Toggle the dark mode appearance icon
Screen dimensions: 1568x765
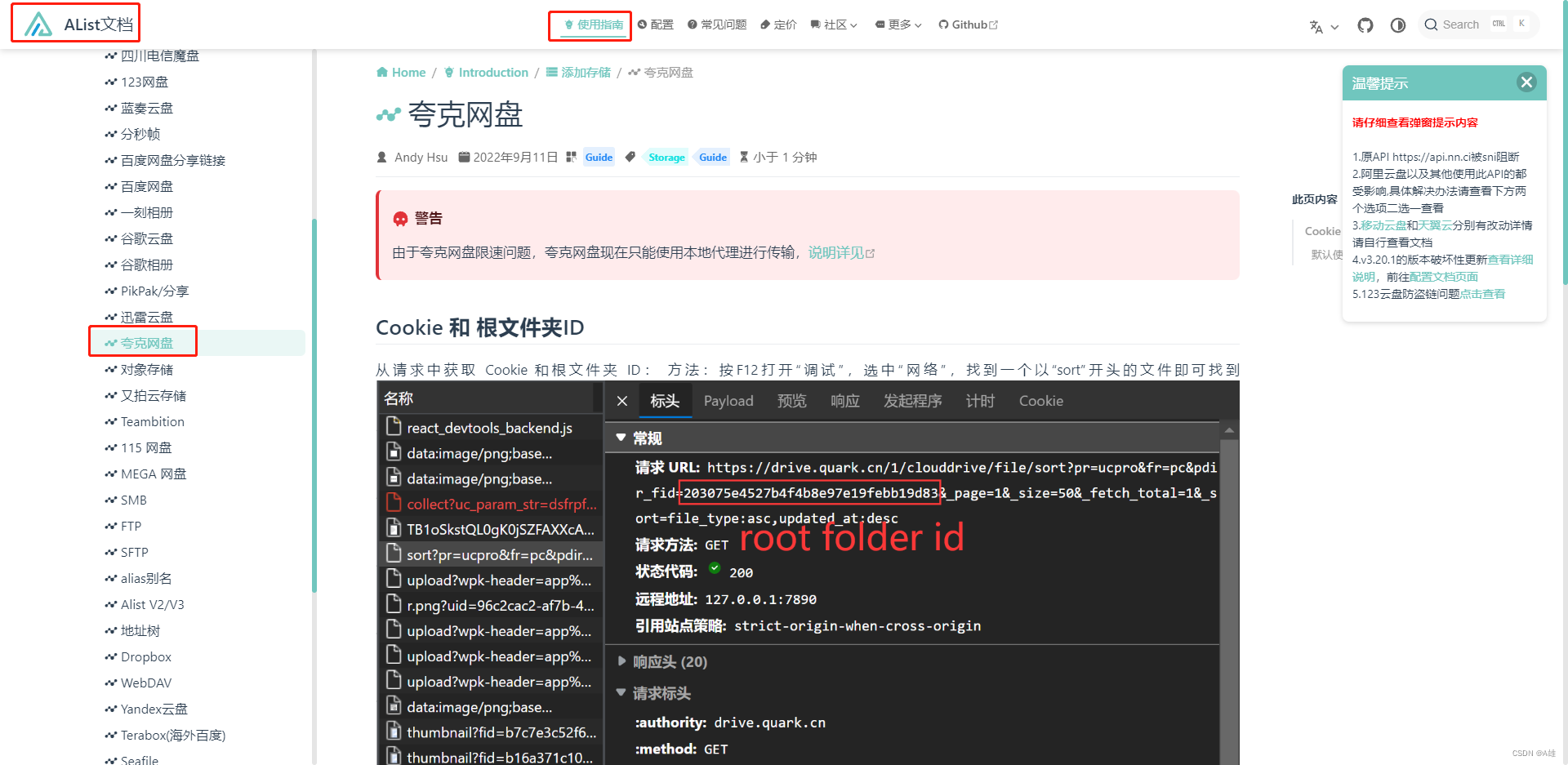coord(1398,25)
